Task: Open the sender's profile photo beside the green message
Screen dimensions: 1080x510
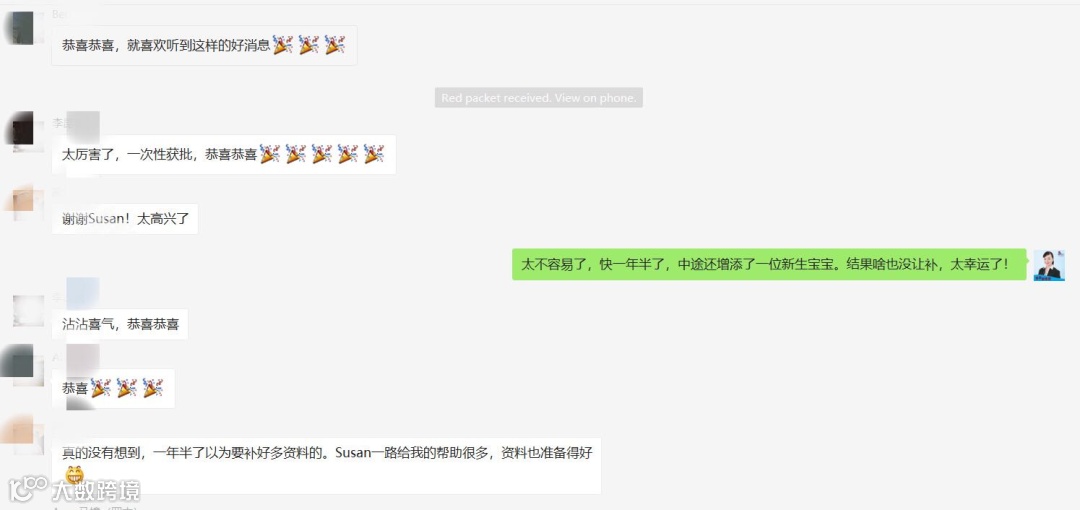Action: (1049, 265)
